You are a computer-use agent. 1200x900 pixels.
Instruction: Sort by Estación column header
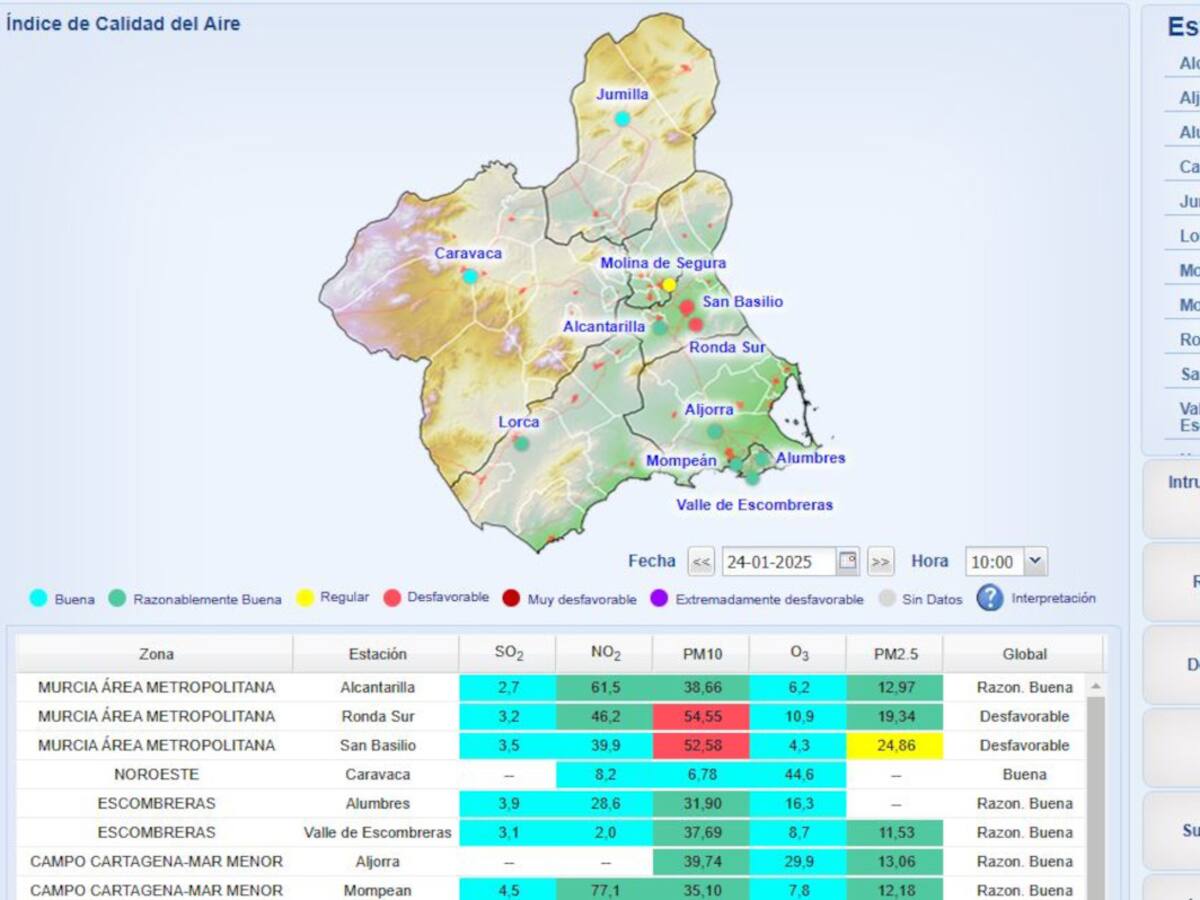(377, 654)
